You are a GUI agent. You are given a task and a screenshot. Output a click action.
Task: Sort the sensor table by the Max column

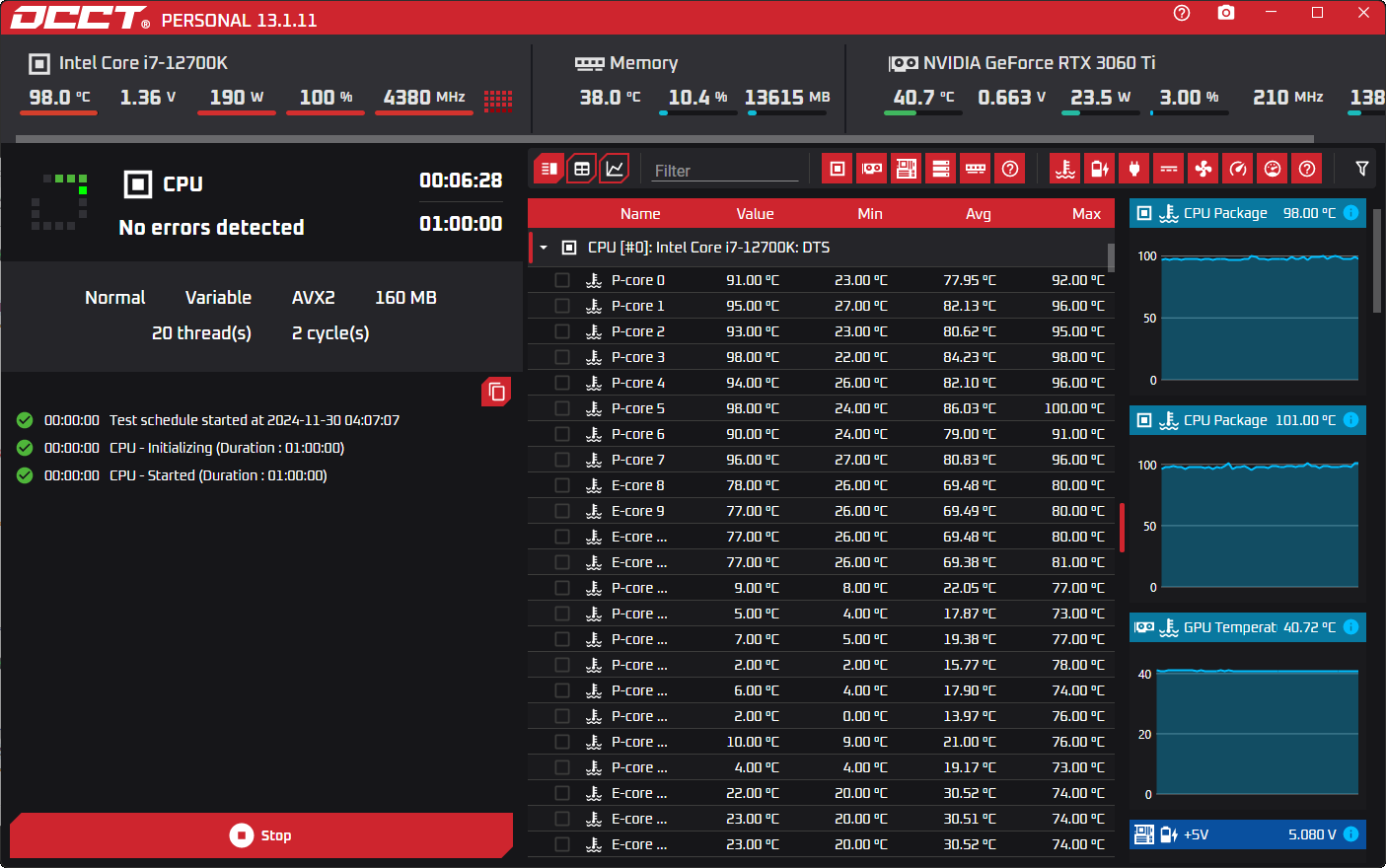point(1086,214)
